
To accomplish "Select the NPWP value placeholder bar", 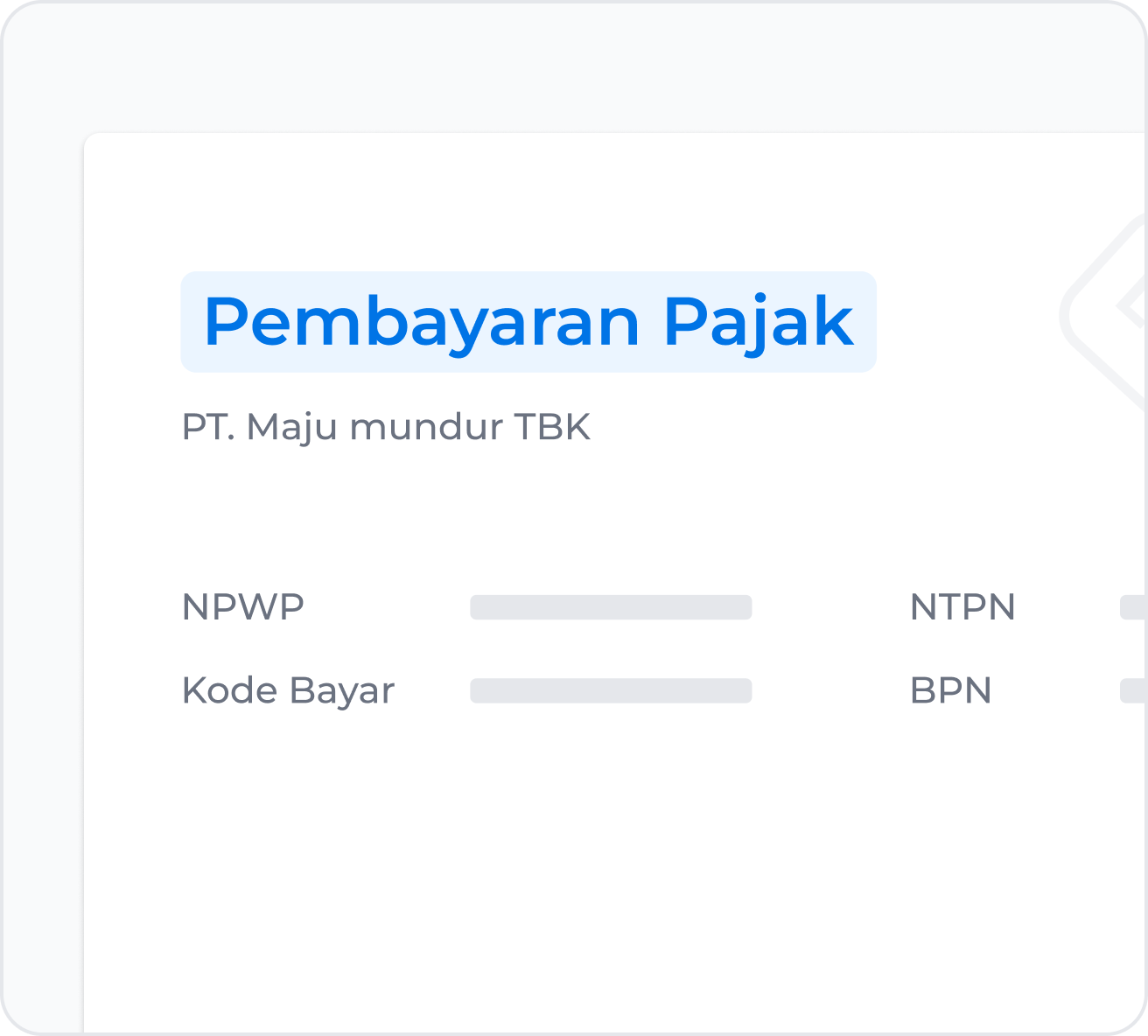I will point(611,607).
